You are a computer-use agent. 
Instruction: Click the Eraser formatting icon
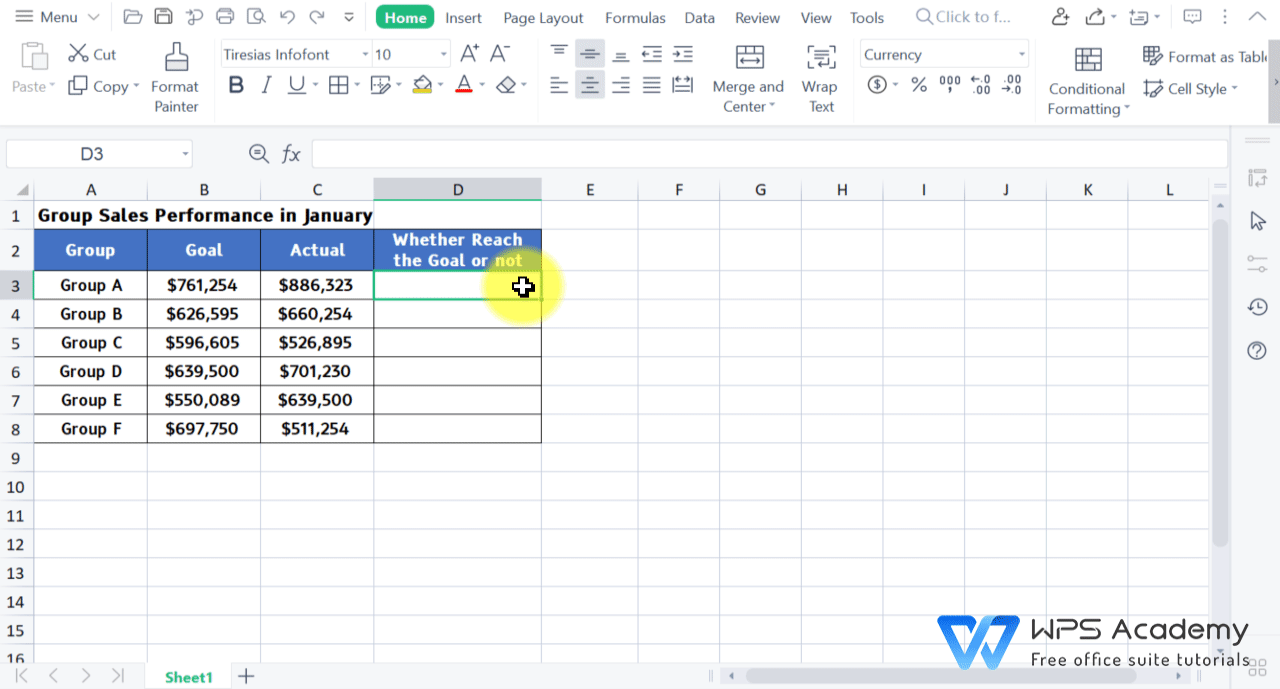click(x=505, y=85)
